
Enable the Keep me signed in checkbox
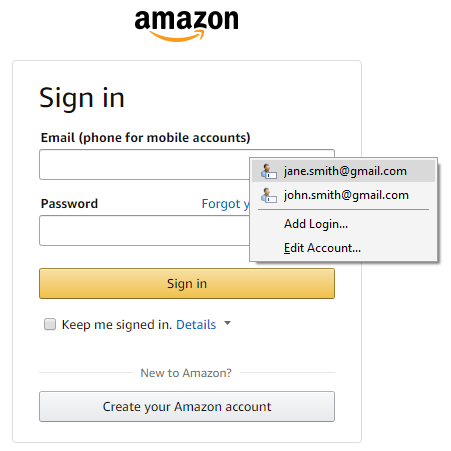click(x=50, y=324)
